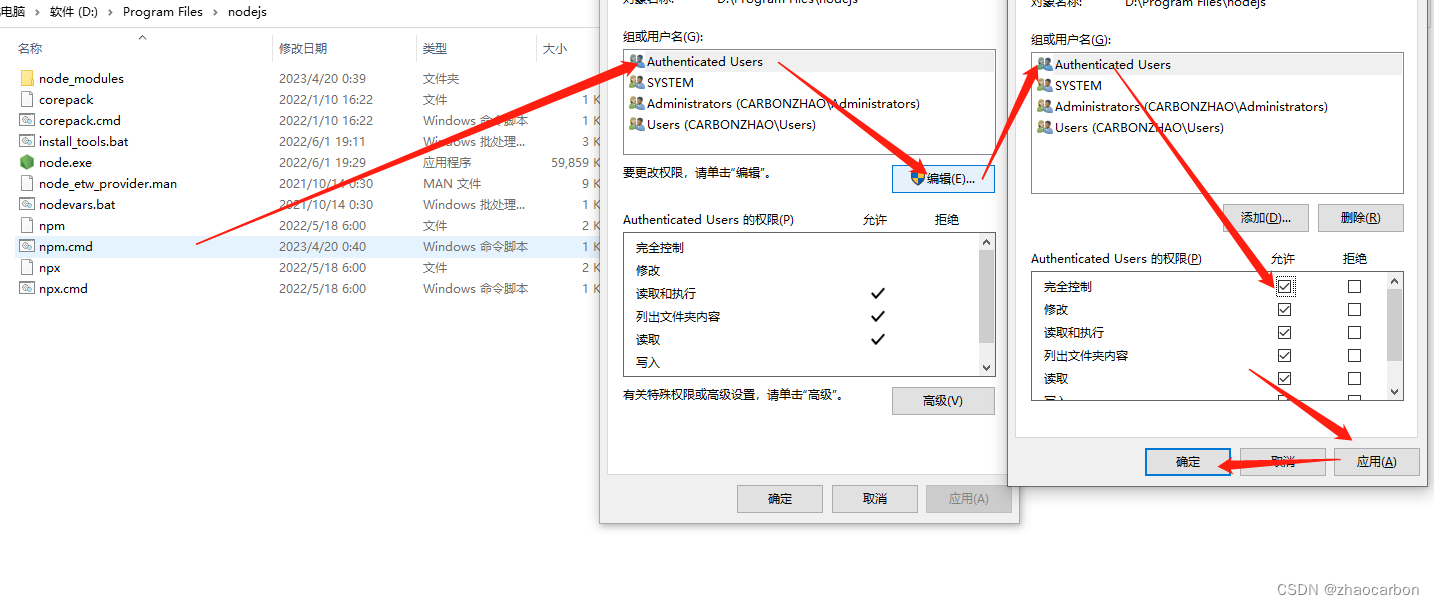Sort files by 修改日期 column header
The width and height of the screenshot is (1434, 605).
[x=303, y=48]
